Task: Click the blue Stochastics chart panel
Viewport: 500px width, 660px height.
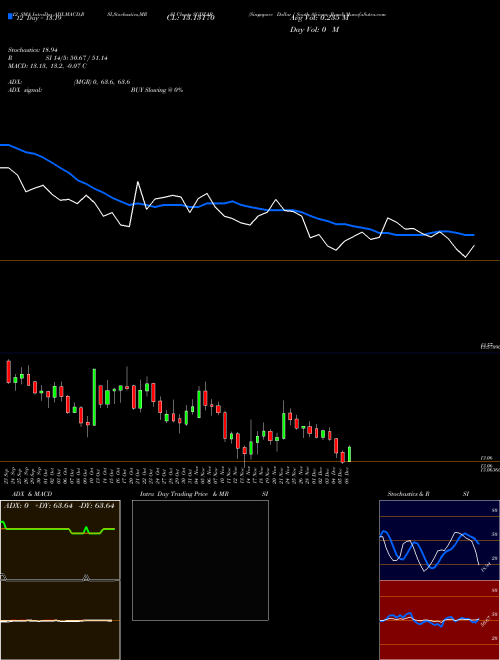Action: [439, 540]
